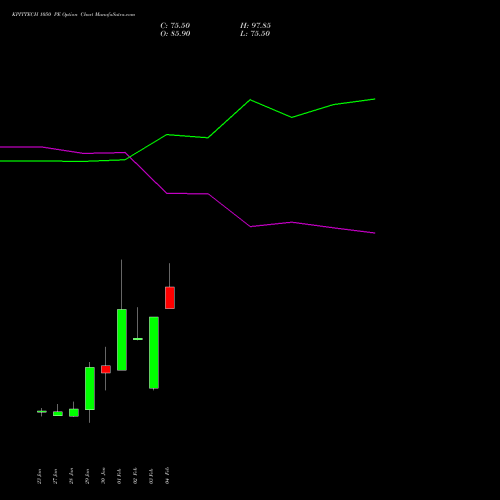Select the small red candlestick for 30 Jan

[106, 369]
